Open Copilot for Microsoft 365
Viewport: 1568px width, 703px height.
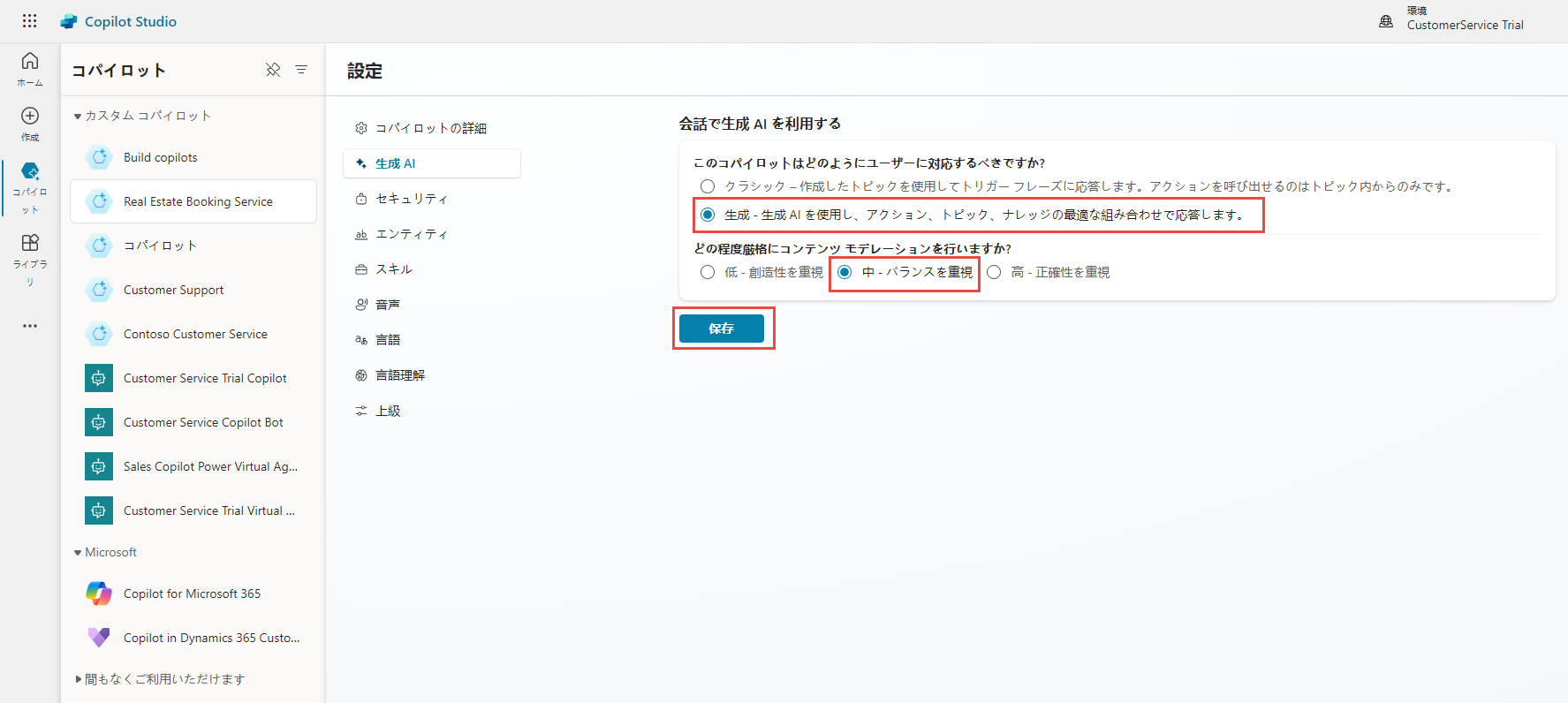pos(193,593)
